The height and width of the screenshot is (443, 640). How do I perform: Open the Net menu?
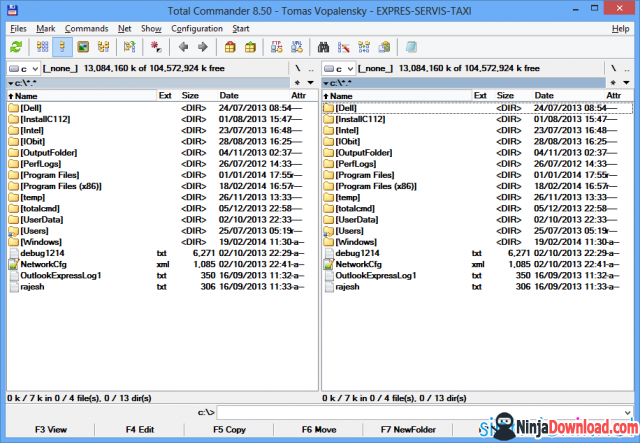(x=124, y=29)
